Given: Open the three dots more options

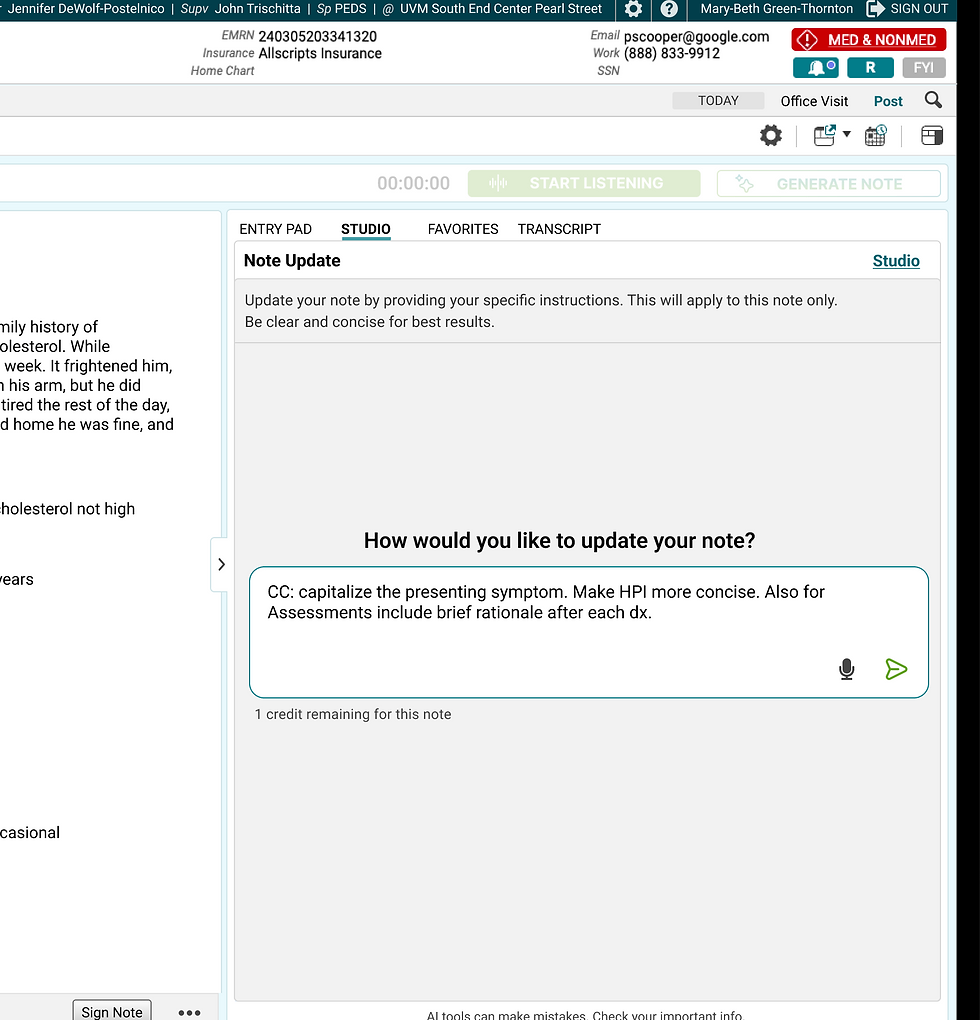Looking at the screenshot, I should coord(189,1012).
